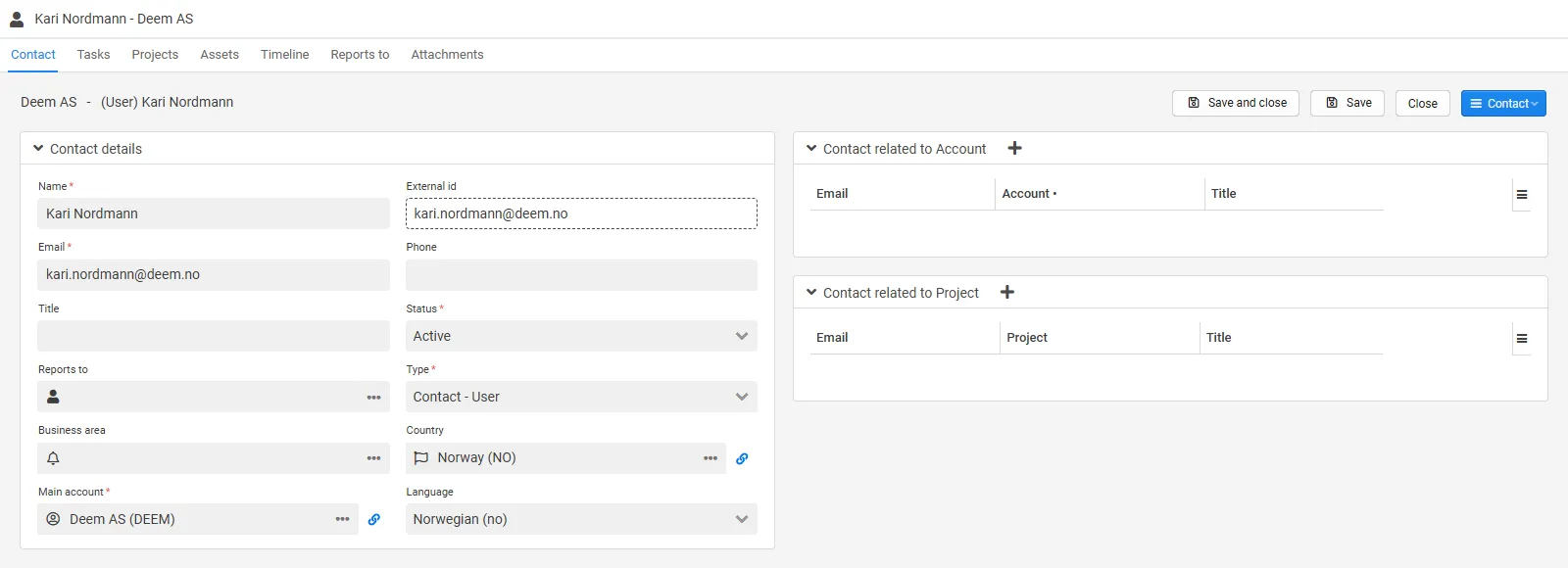Switch to the Tasks tab
The height and width of the screenshot is (568, 1568).
click(x=93, y=55)
